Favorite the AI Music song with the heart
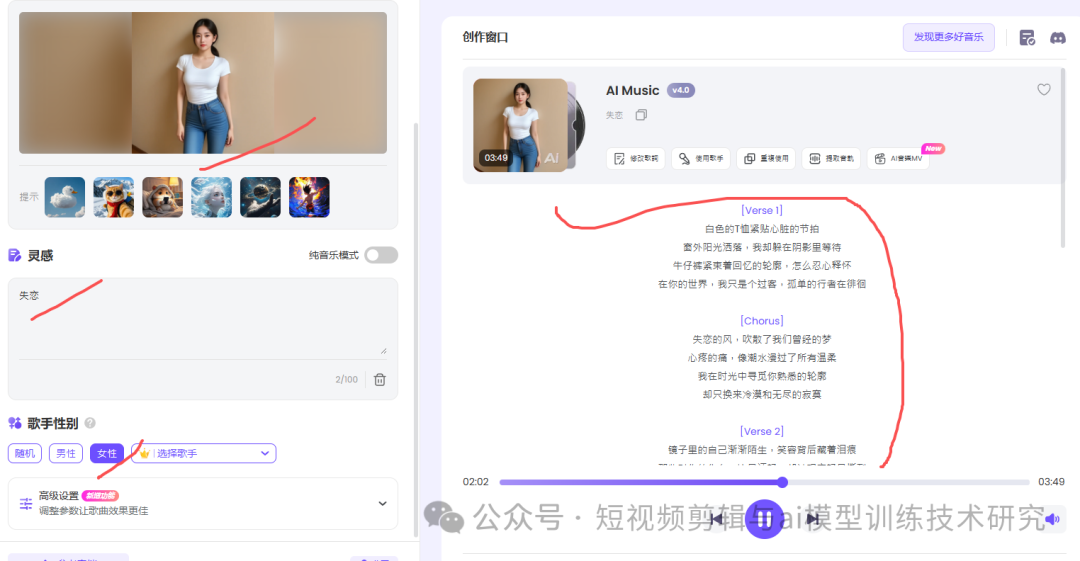Image resolution: width=1080 pixels, height=561 pixels. pyautogui.click(x=1044, y=90)
